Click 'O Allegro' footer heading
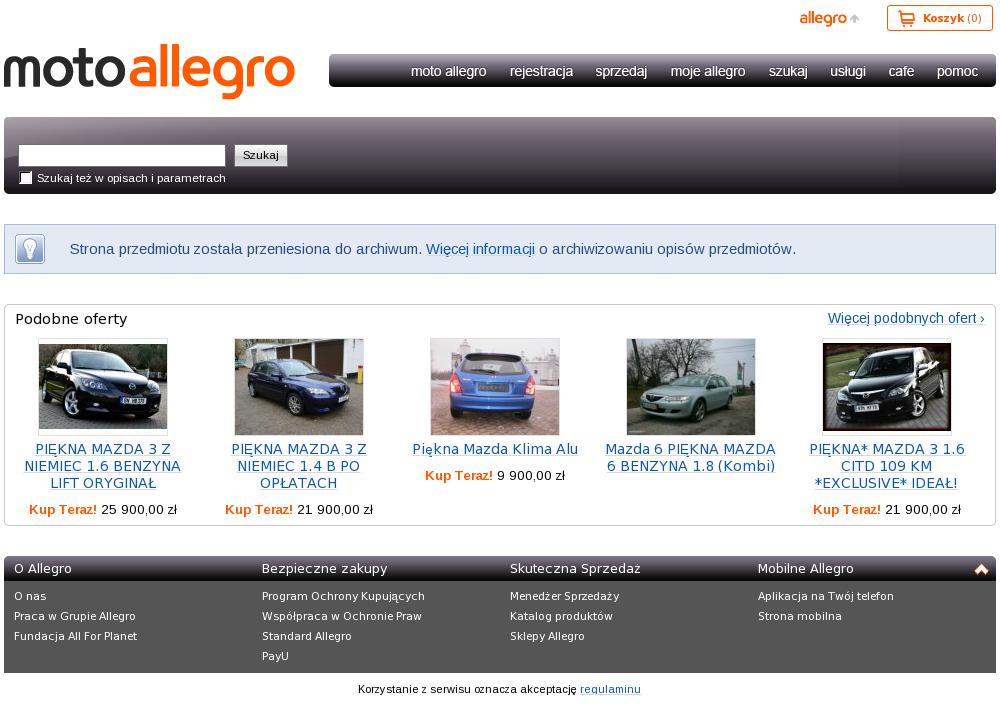Viewport: 1000px width, 709px height. point(43,569)
